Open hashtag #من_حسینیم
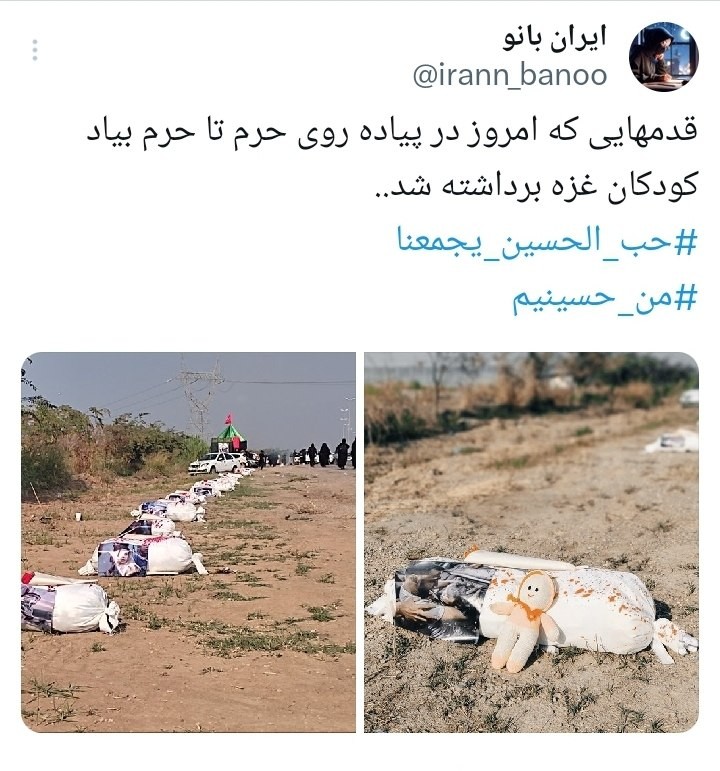 (605, 299)
